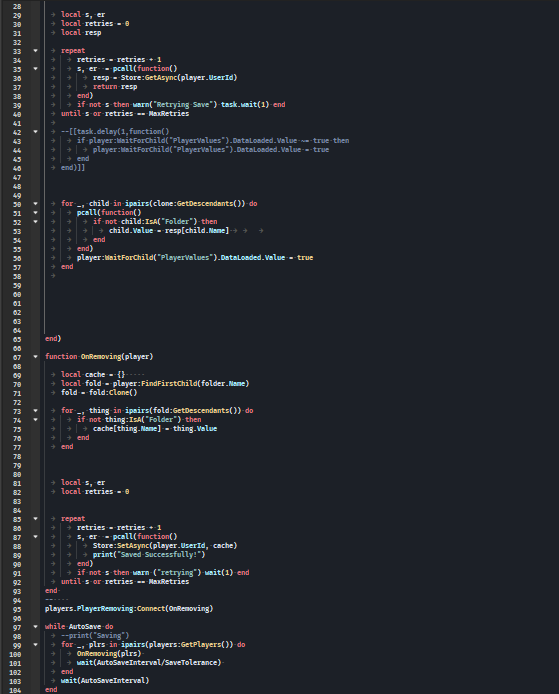This screenshot has width=559, height=694.
Task: Collapse the repeat block at line 33
Action: pos(35,51)
